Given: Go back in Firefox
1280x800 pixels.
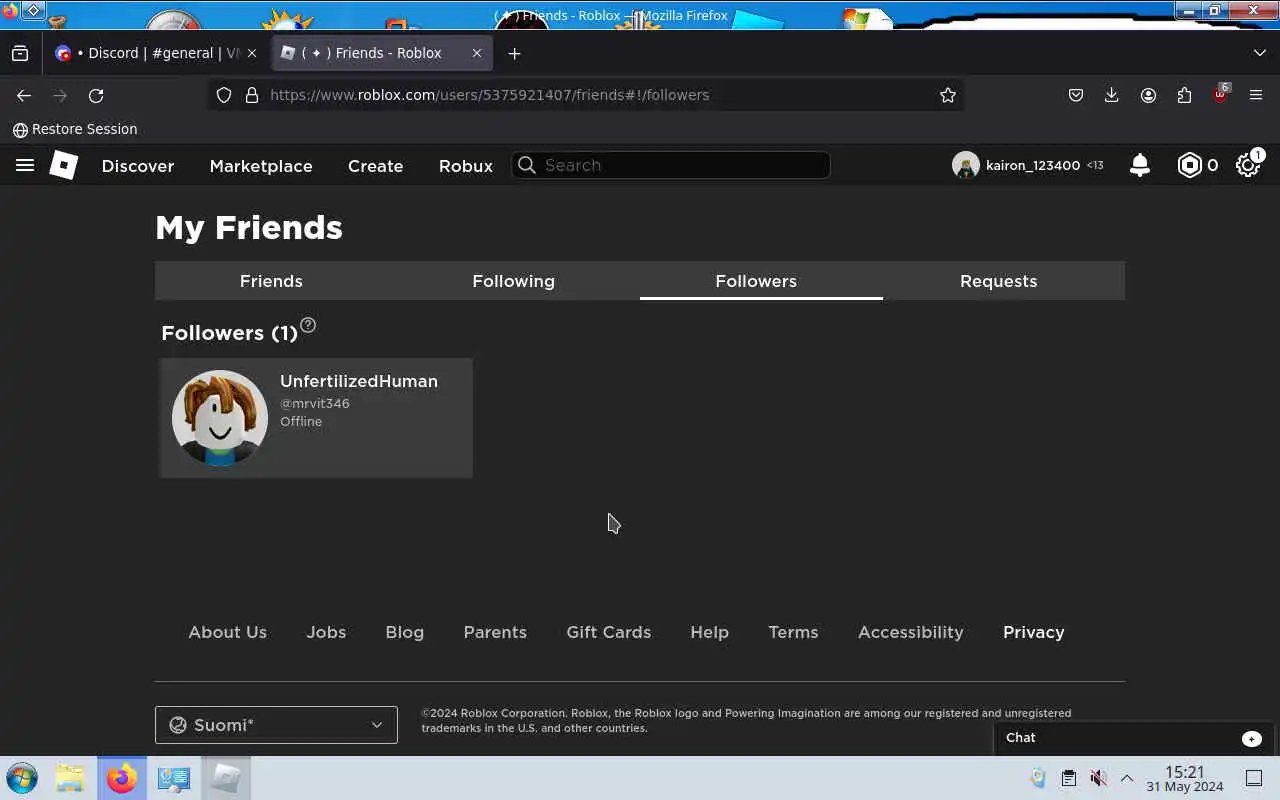Looking at the screenshot, I should 24,95.
